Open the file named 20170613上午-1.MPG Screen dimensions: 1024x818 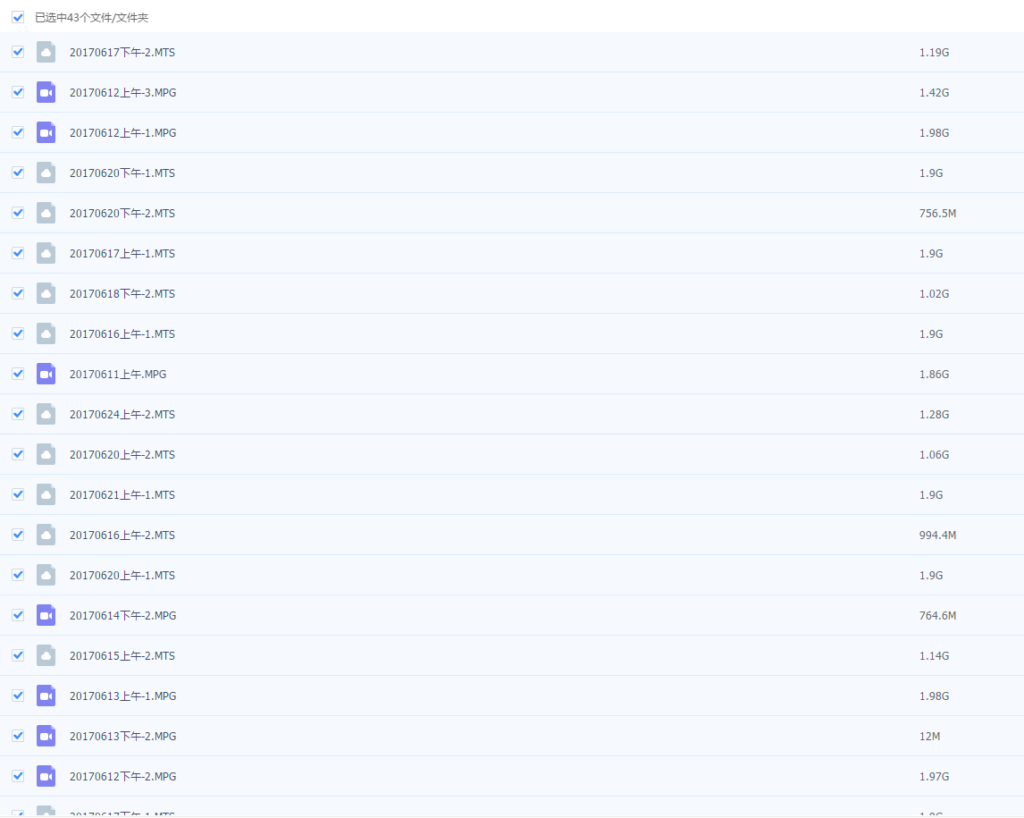point(122,696)
